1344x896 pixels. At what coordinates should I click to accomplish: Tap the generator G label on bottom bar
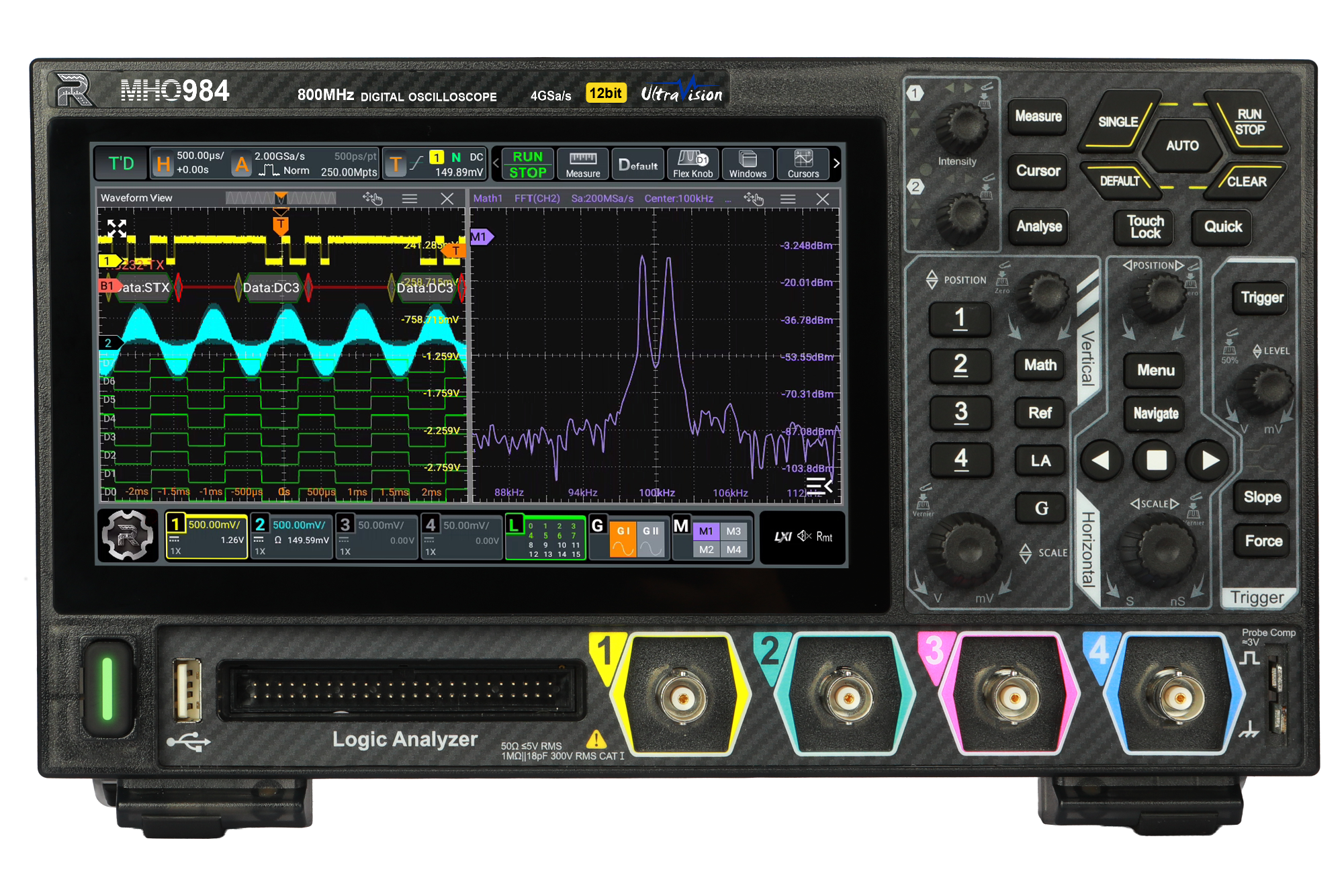(x=597, y=525)
